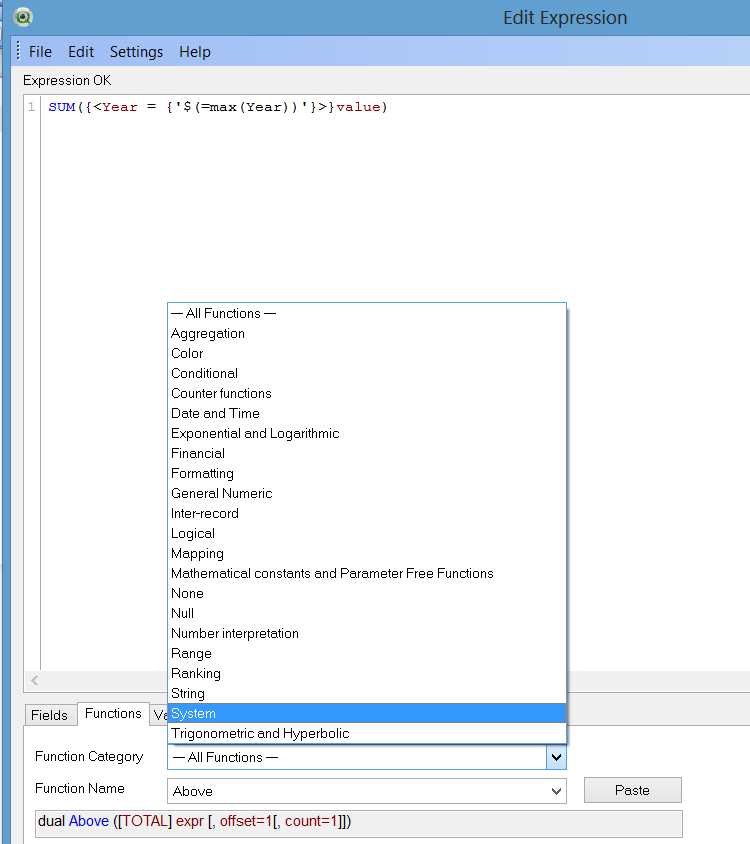Choose the Formatting category
This screenshot has height=844, width=750.
[x=367, y=473]
